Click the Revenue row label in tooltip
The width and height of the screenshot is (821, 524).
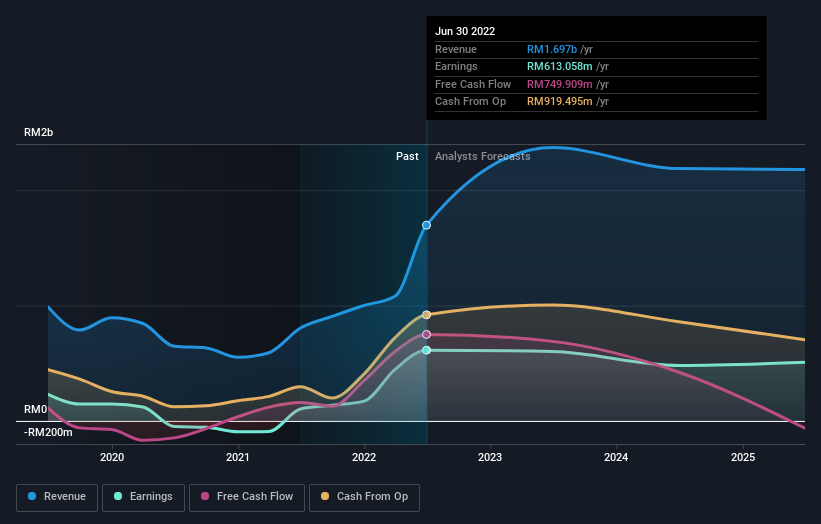456,49
